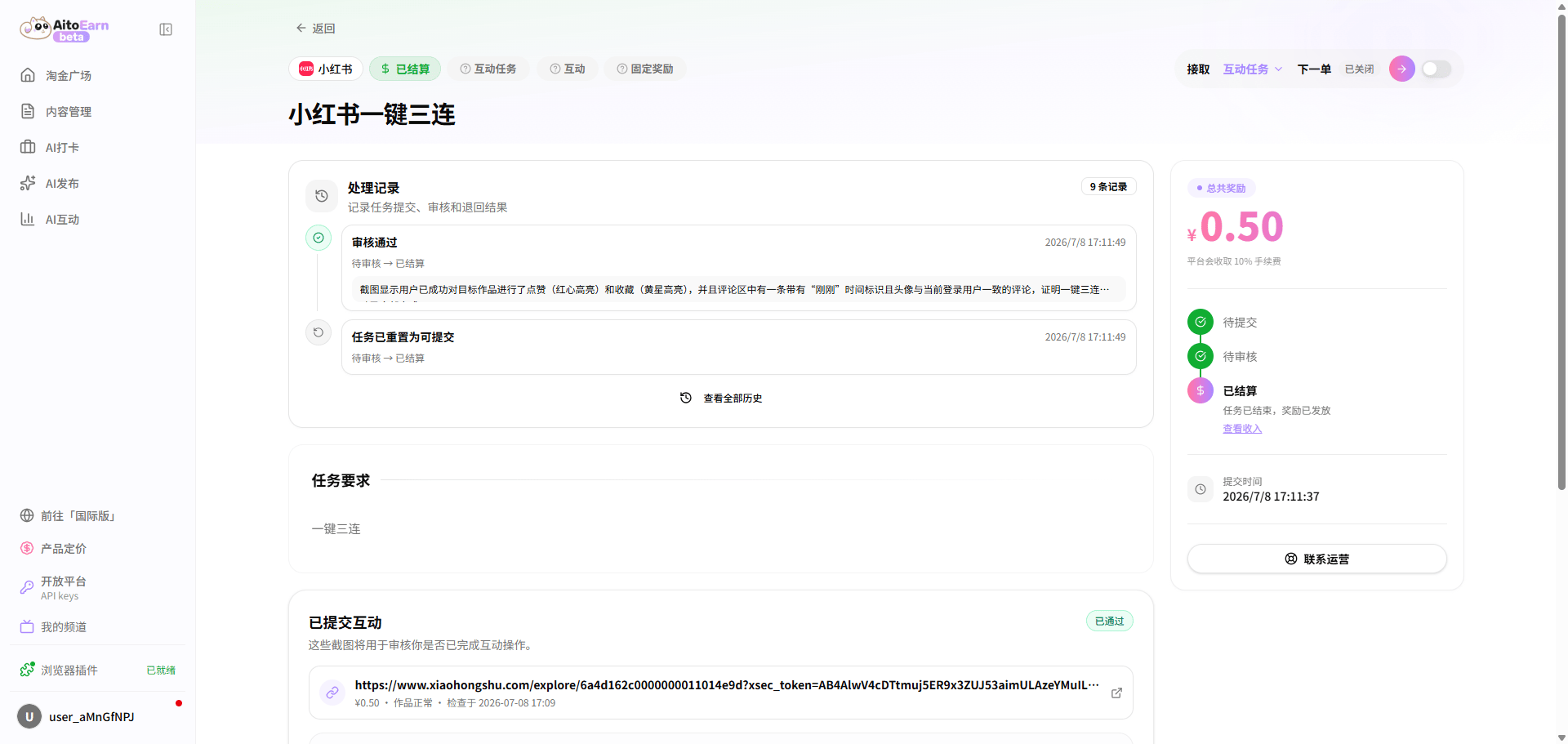
Task: Click the ¥0.50 reward amount
Action: click(x=1236, y=226)
